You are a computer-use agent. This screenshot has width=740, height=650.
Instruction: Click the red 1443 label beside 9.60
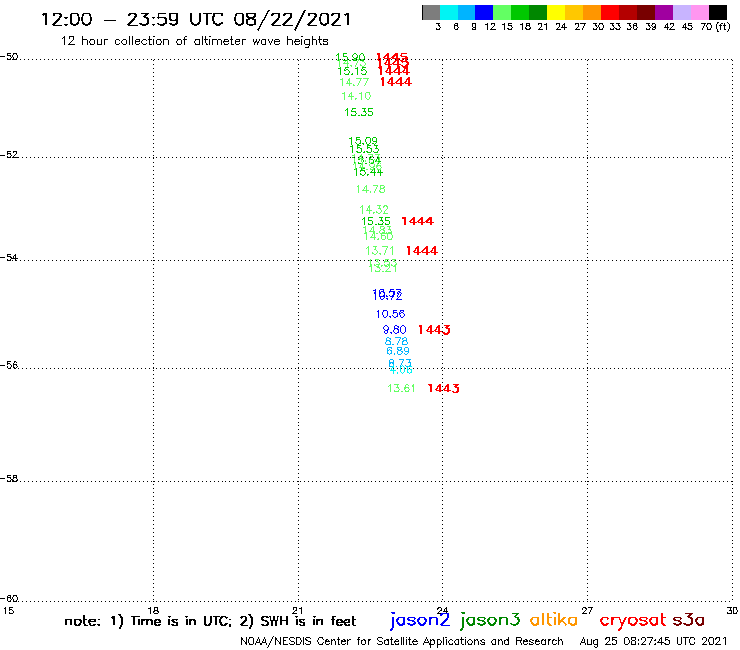pyautogui.click(x=434, y=329)
